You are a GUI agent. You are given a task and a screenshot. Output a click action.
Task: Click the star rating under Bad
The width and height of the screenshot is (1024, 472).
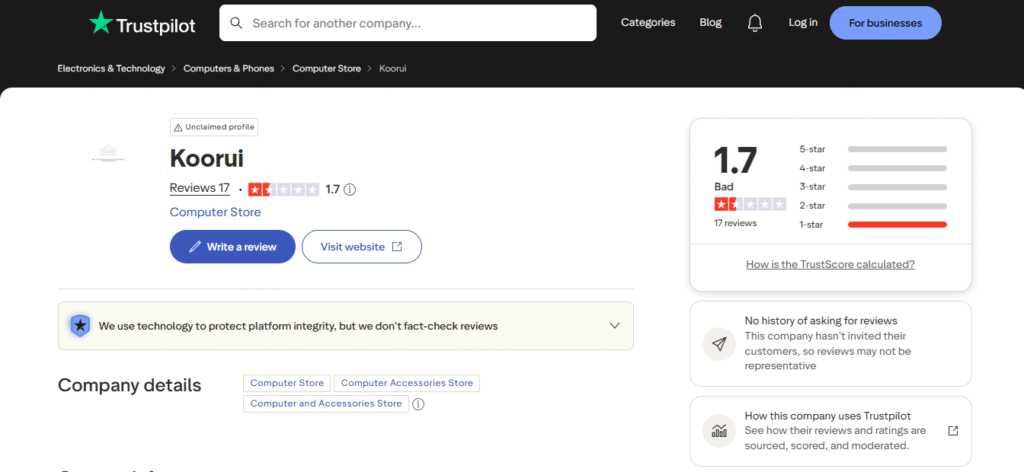point(750,204)
